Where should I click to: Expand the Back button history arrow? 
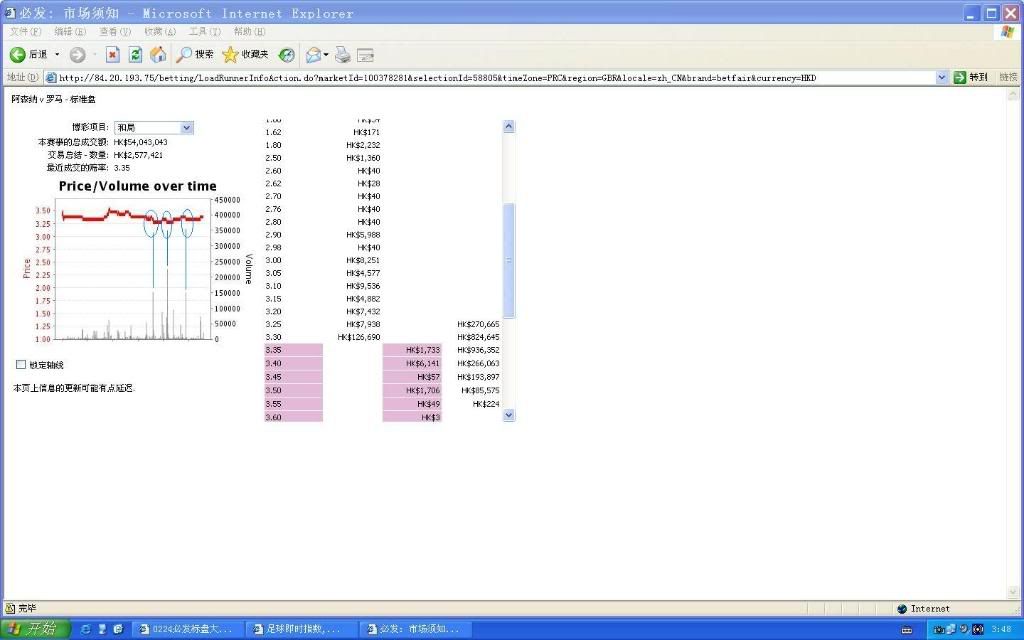(57, 54)
